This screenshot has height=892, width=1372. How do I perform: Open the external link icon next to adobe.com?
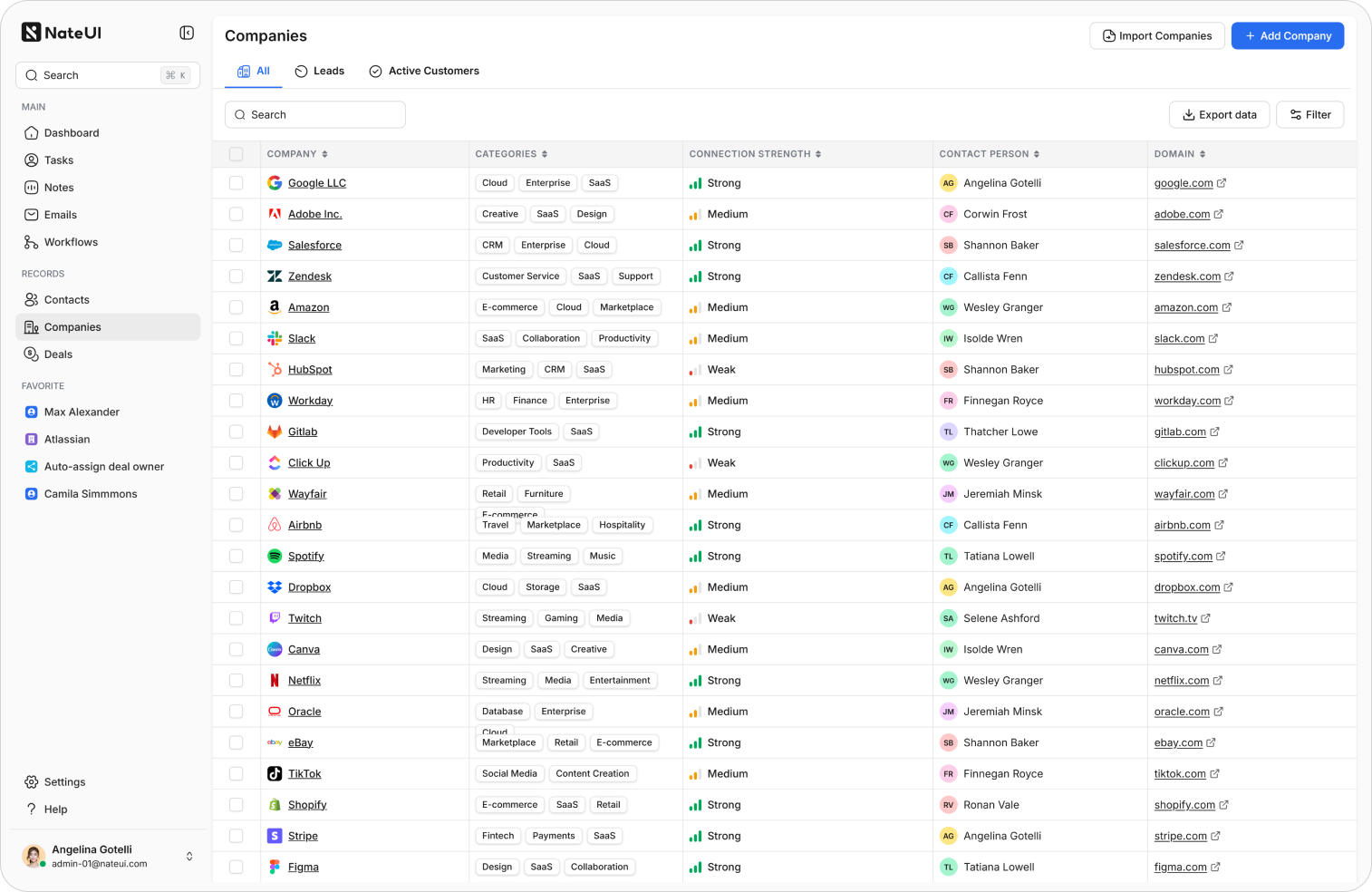click(x=1219, y=214)
